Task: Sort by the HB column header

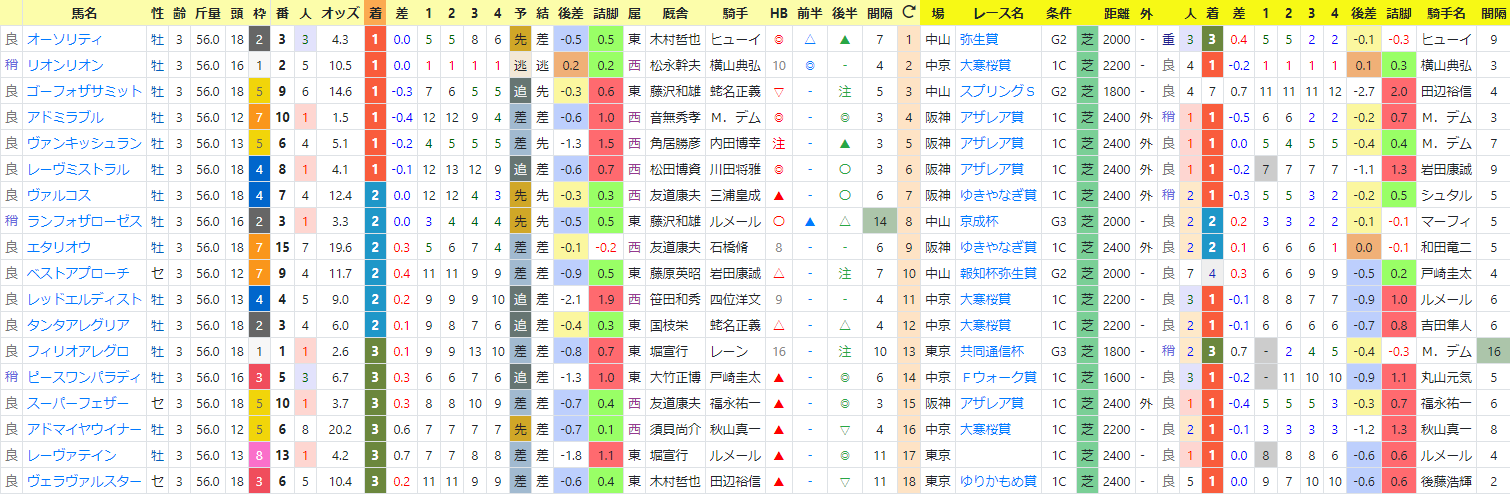Action: coord(779,13)
